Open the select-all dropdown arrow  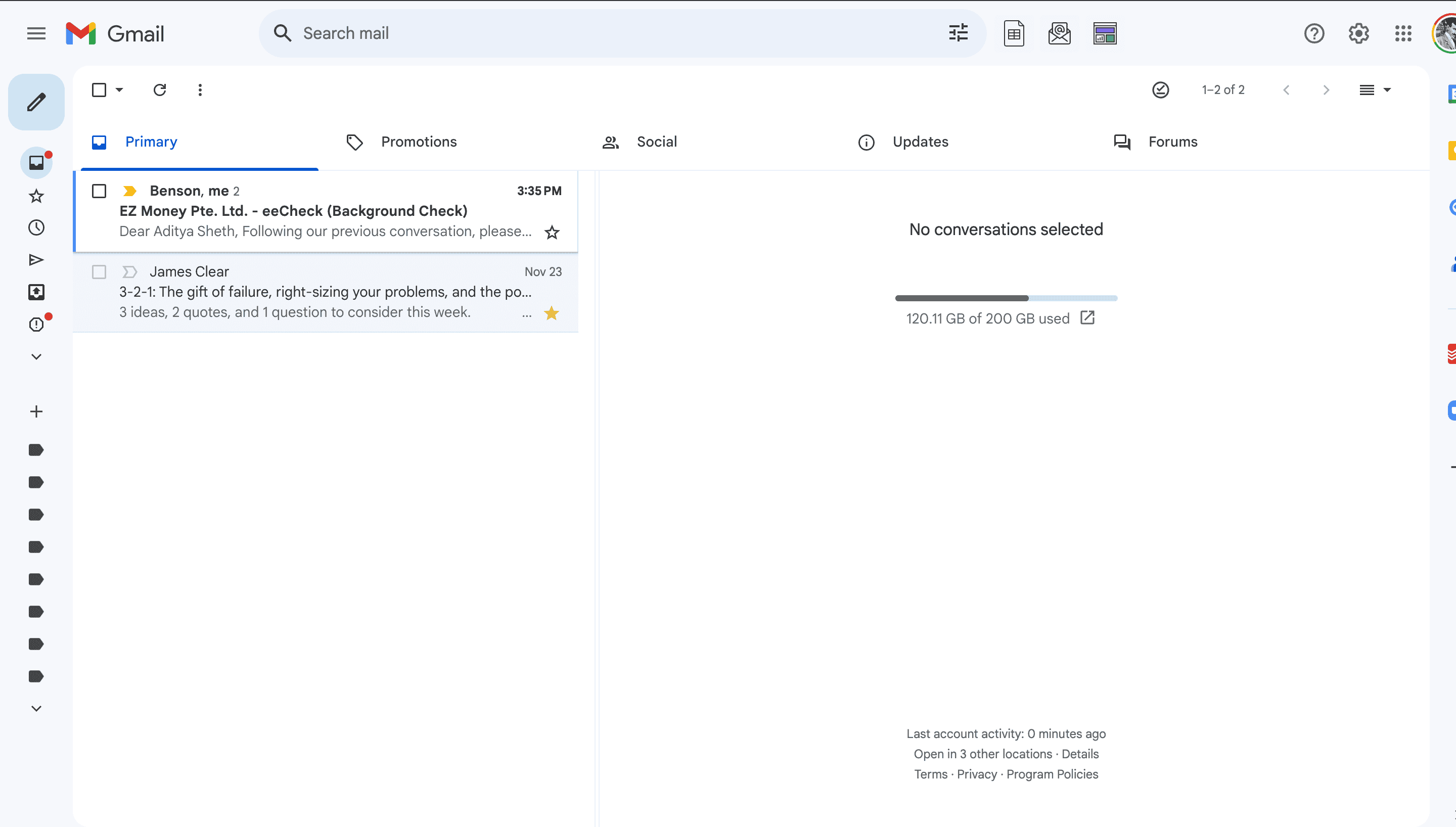point(119,90)
